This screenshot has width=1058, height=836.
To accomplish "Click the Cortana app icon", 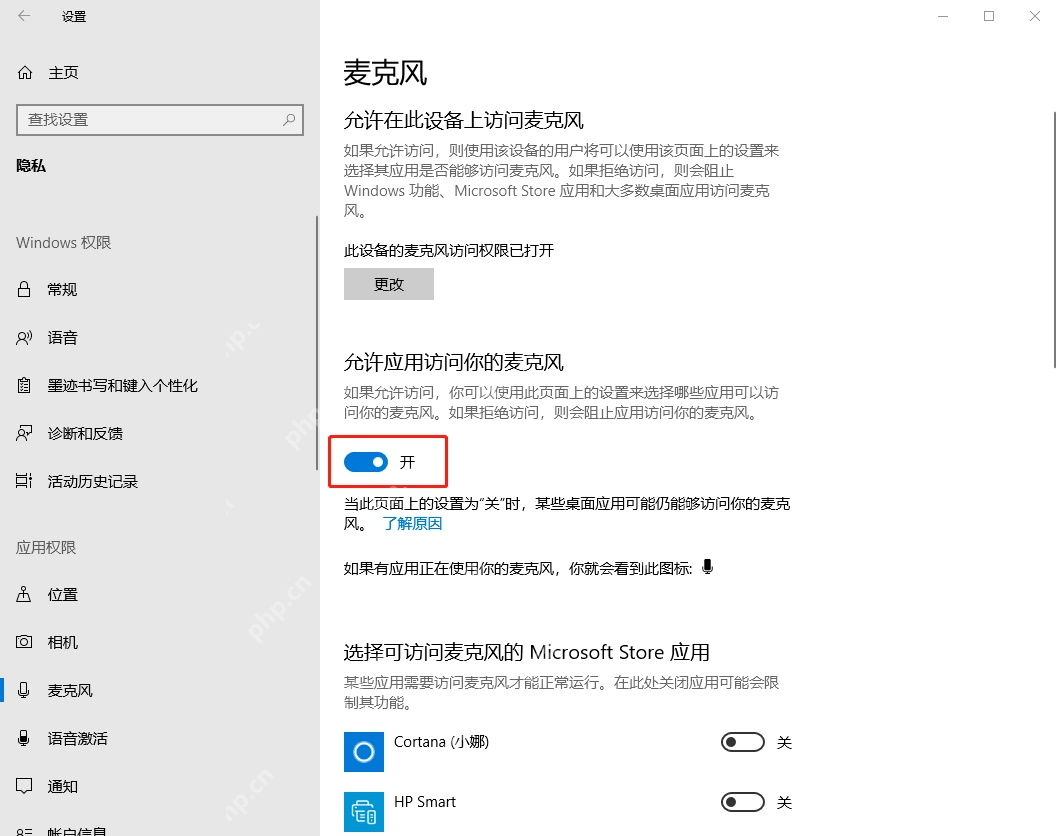I will pos(364,752).
